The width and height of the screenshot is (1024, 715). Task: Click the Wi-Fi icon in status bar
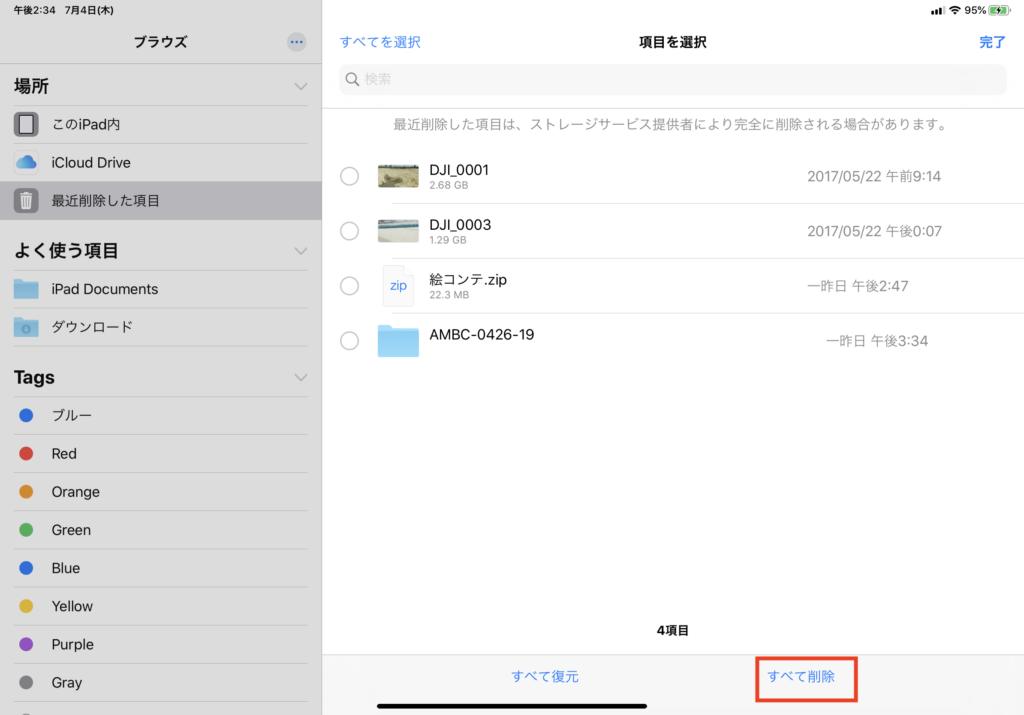coord(955,10)
